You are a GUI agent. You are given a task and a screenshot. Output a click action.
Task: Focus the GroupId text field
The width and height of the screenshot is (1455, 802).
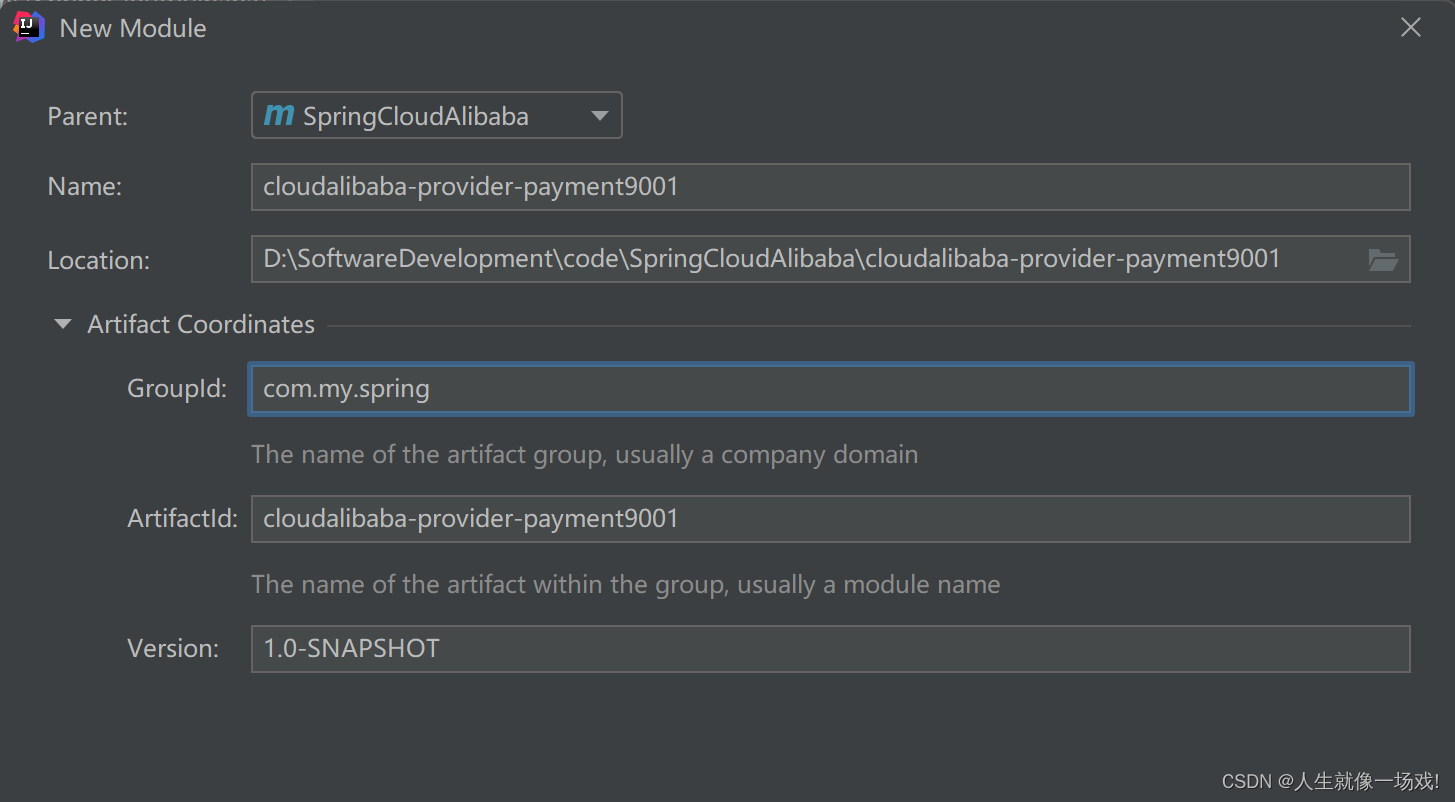pos(830,389)
